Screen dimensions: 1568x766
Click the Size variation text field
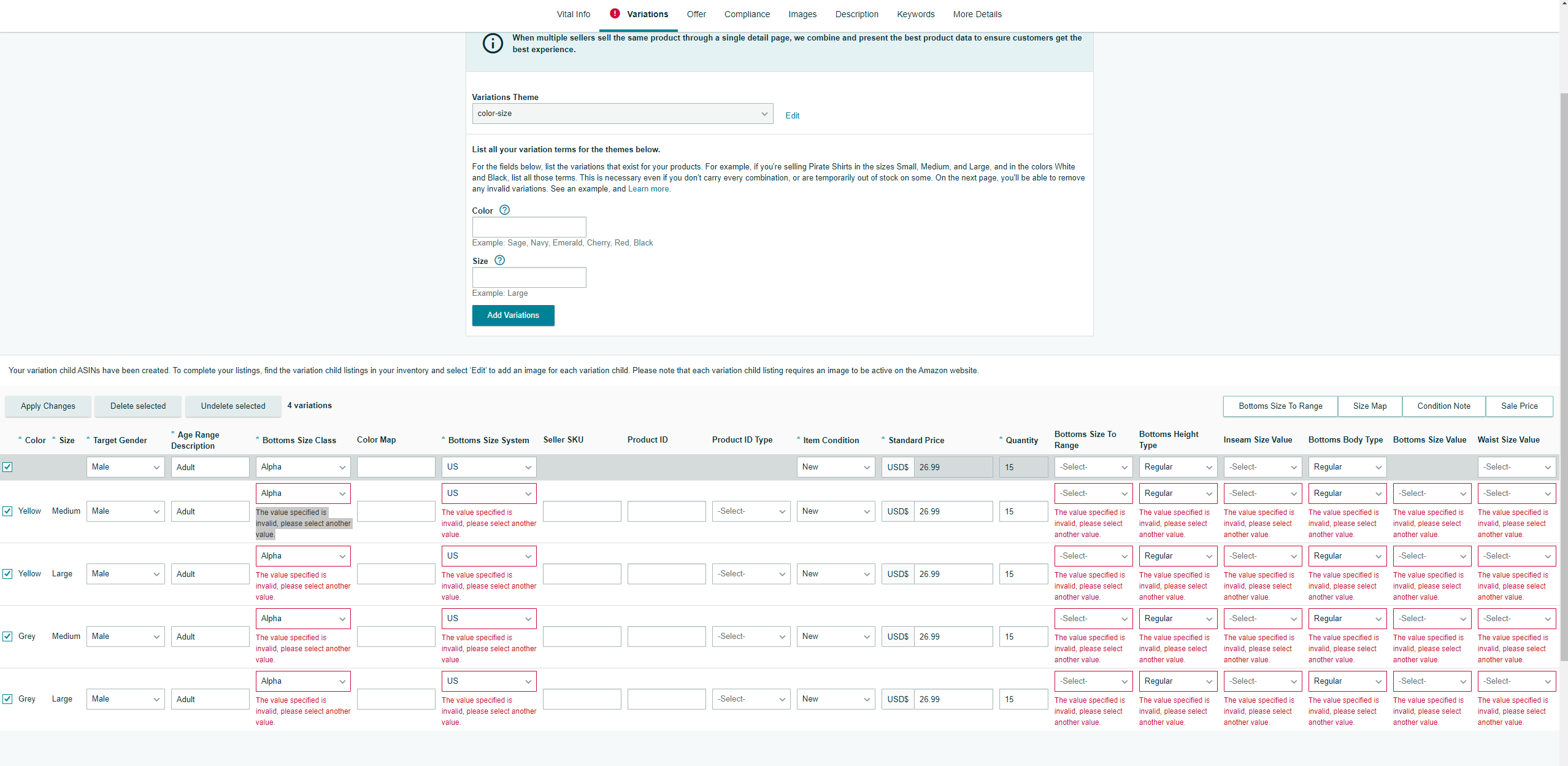[529, 277]
